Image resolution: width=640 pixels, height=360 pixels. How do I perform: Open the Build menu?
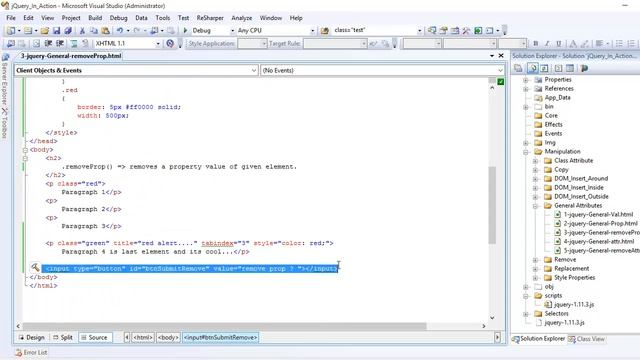(95, 18)
